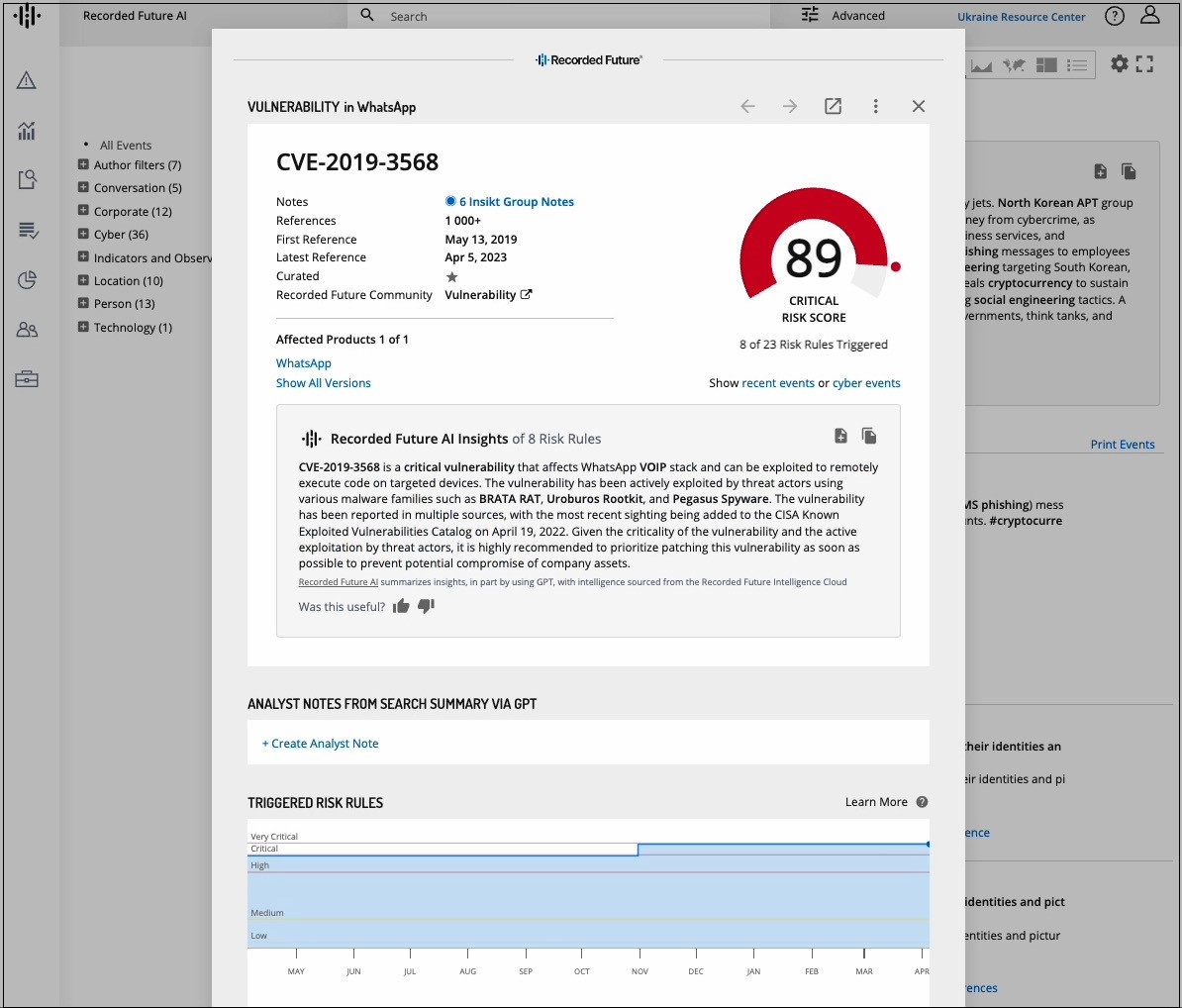Thumbs down the AI insight usefulness

click(426, 606)
